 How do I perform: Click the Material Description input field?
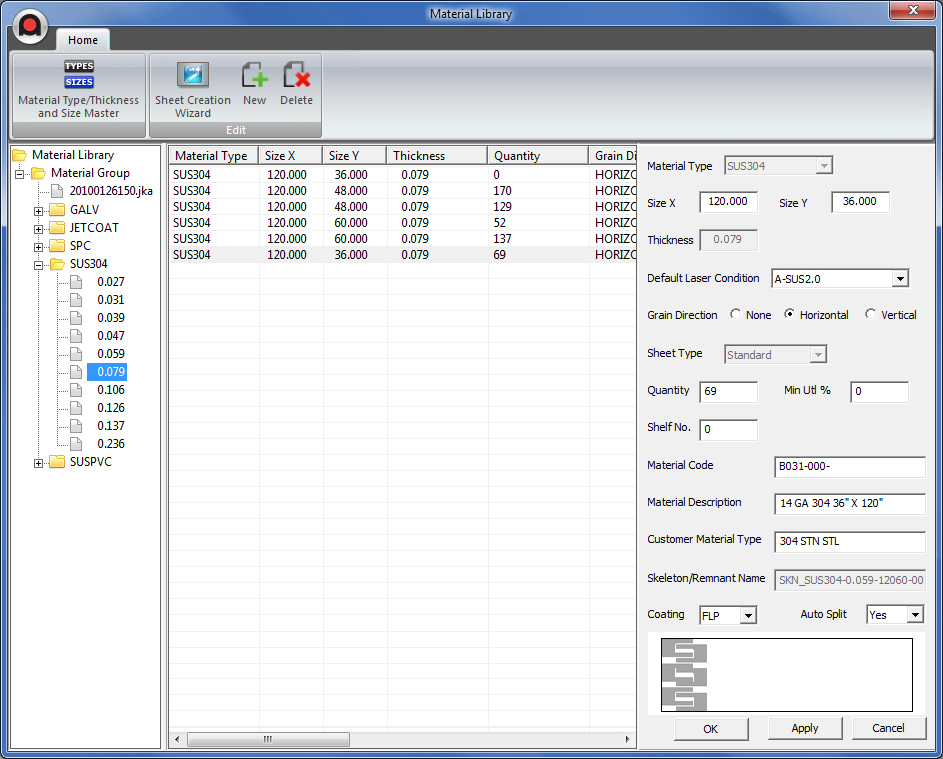pyautogui.click(x=849, y=503)
